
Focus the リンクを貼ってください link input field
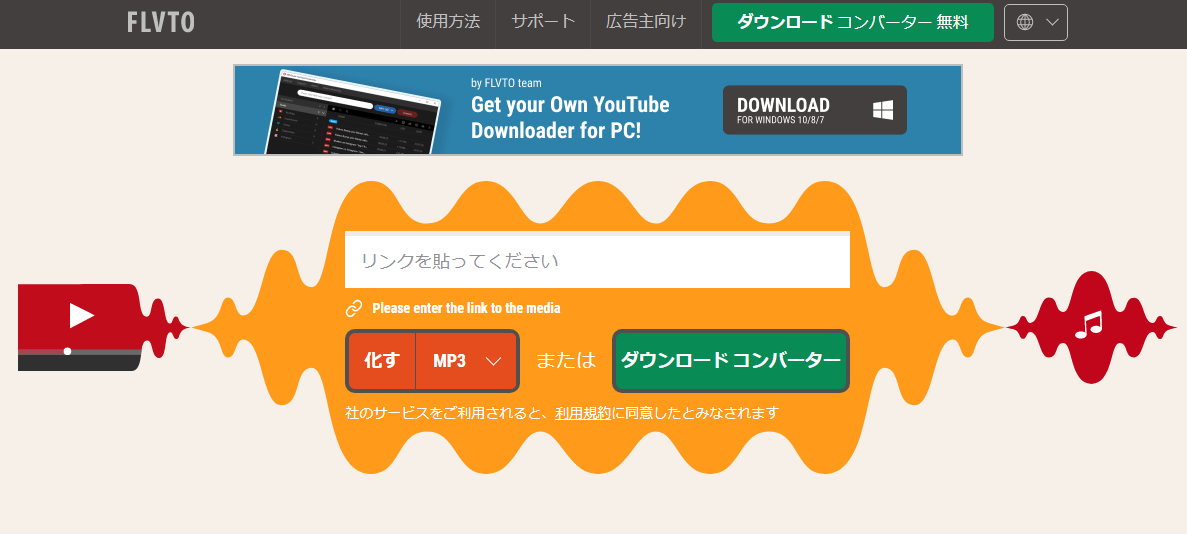click(597, 261)
